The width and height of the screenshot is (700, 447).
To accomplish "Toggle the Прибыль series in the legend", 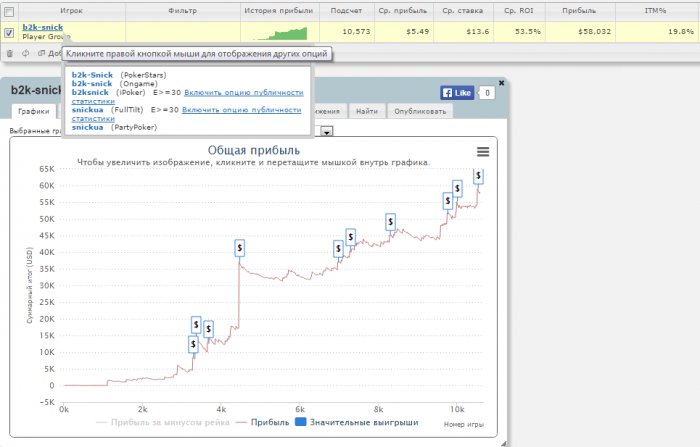I will click(x=262, y=422).
